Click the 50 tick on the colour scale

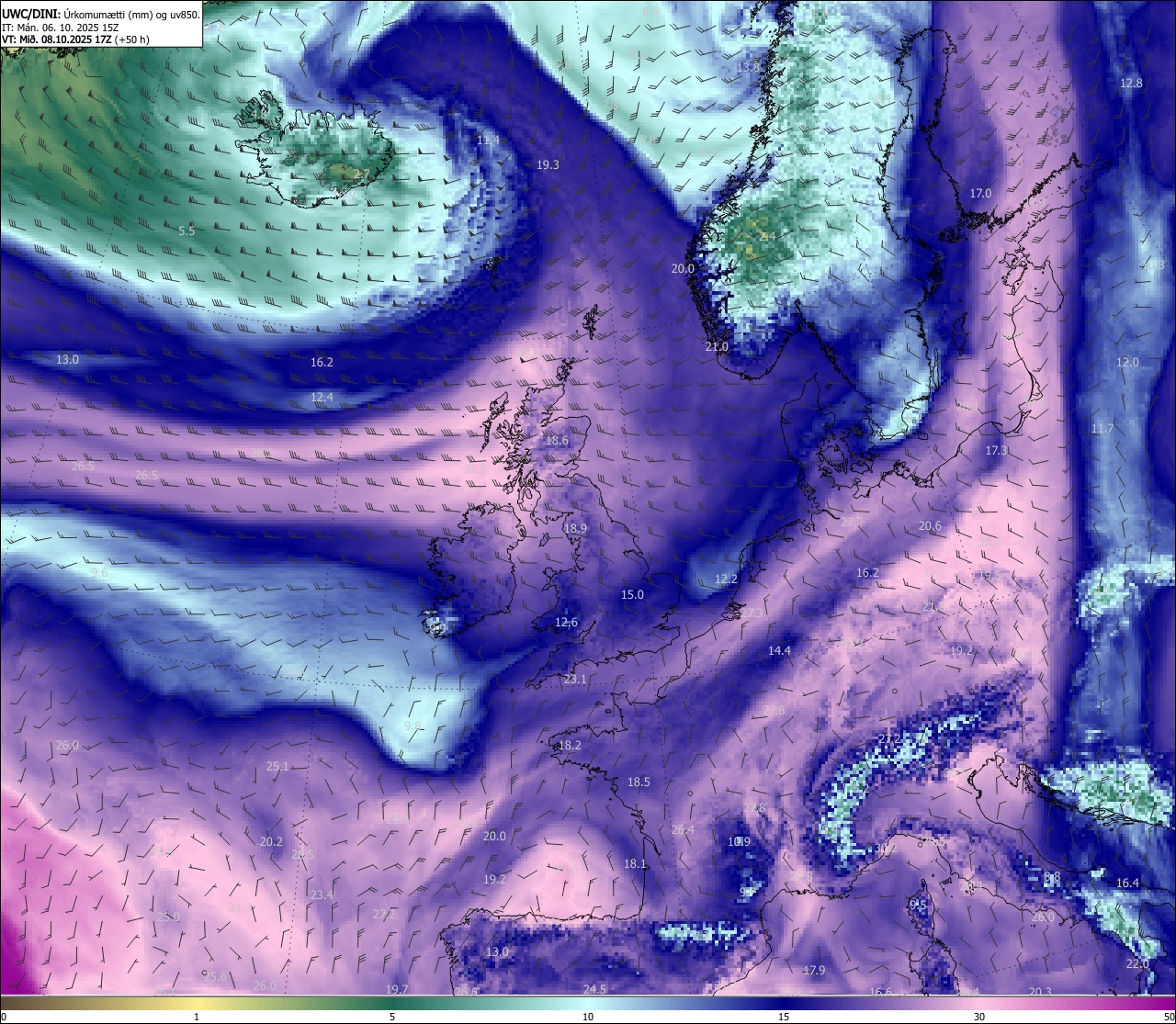tap(1169, 1017)
